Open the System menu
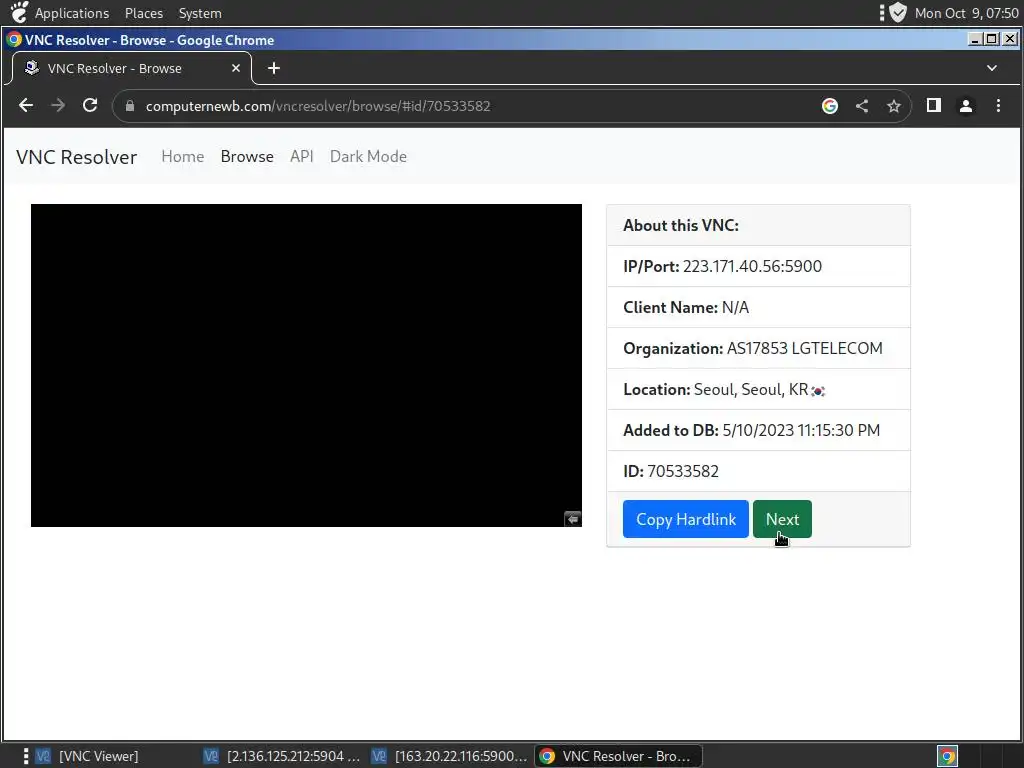Image resolution: width=1024 pixels, height=768 pixels. pos(200,13)
